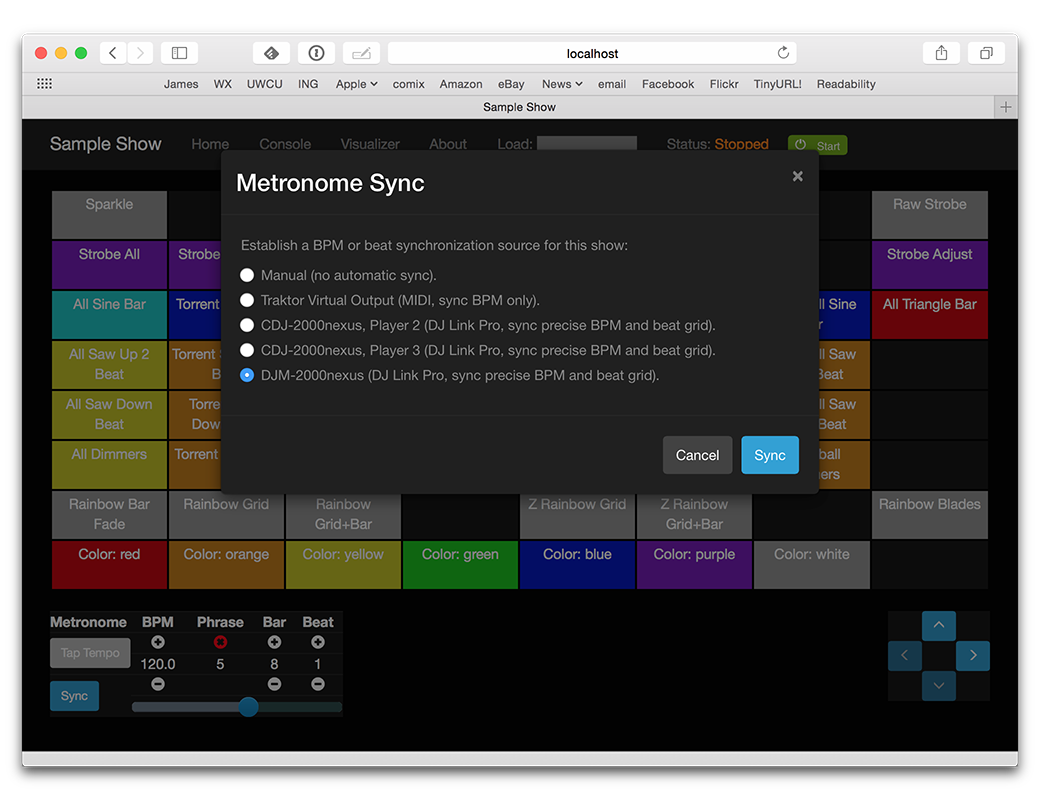
Task: Open the 1Password extension icon
Action: (x=316, y=53)
